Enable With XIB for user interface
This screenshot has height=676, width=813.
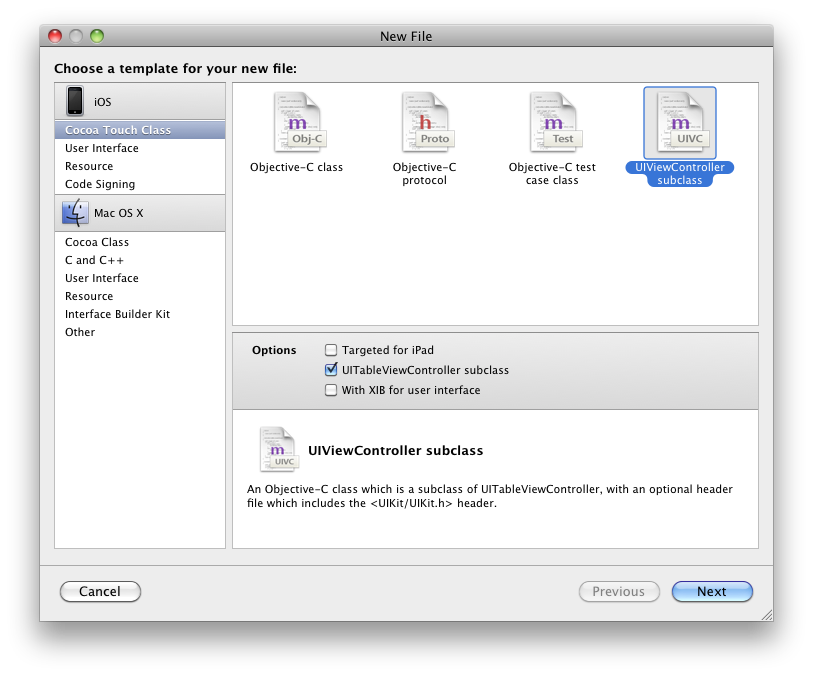pyautogui.click(x=331, y=390)
